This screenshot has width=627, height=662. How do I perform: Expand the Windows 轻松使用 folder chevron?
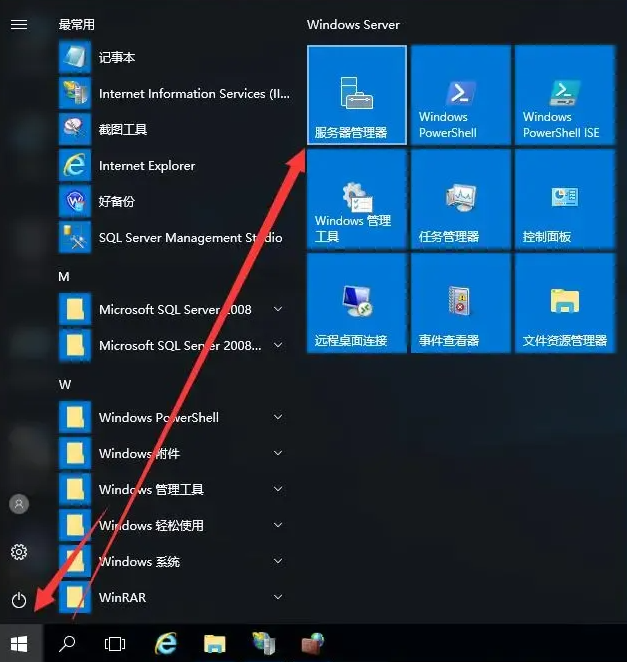tap(278, 525)
